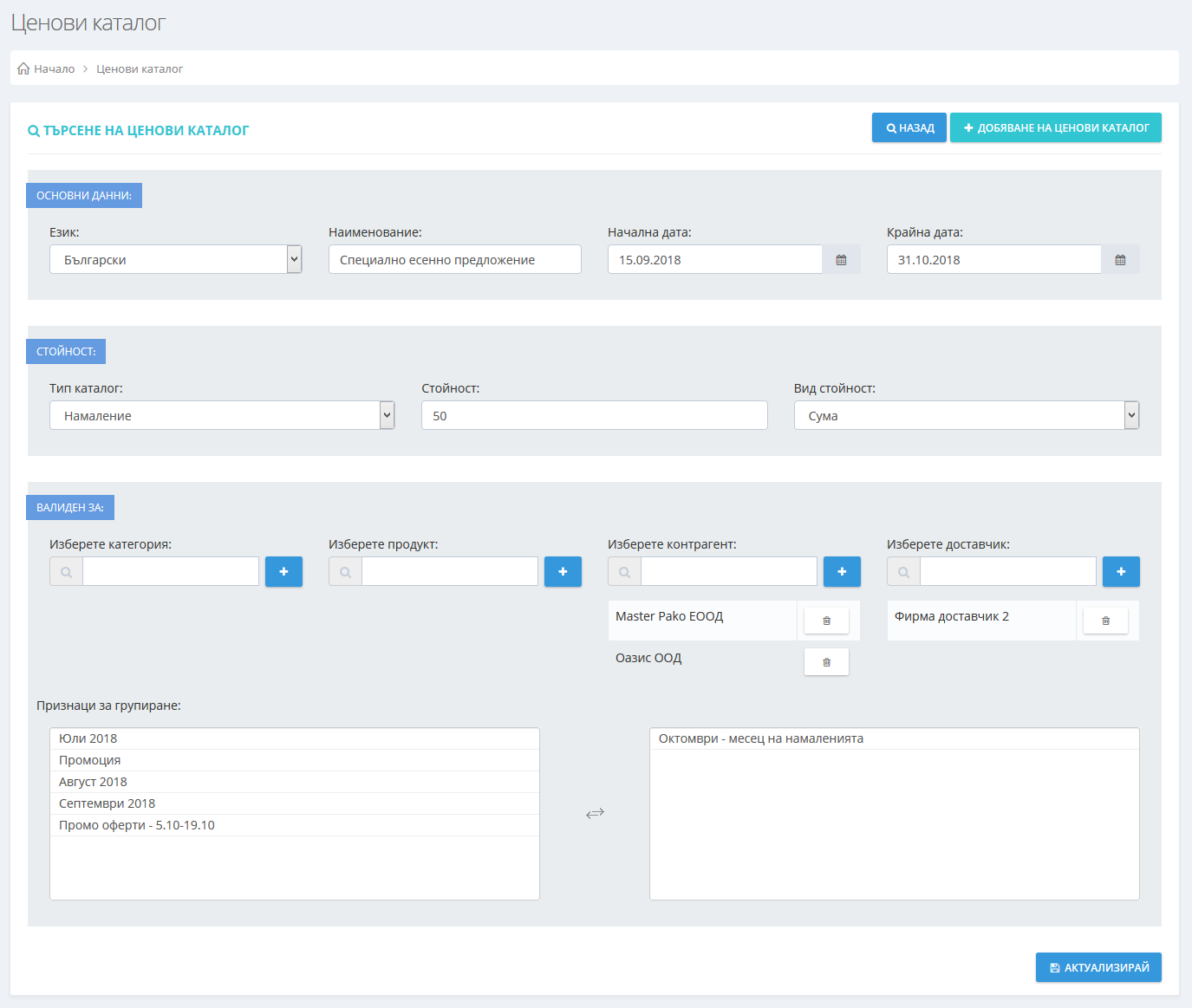Image resolution: width=1192 pixels, height=1008 pixels.
Task: Open the Тип каталог dropdown
Action: pos(222,416)
